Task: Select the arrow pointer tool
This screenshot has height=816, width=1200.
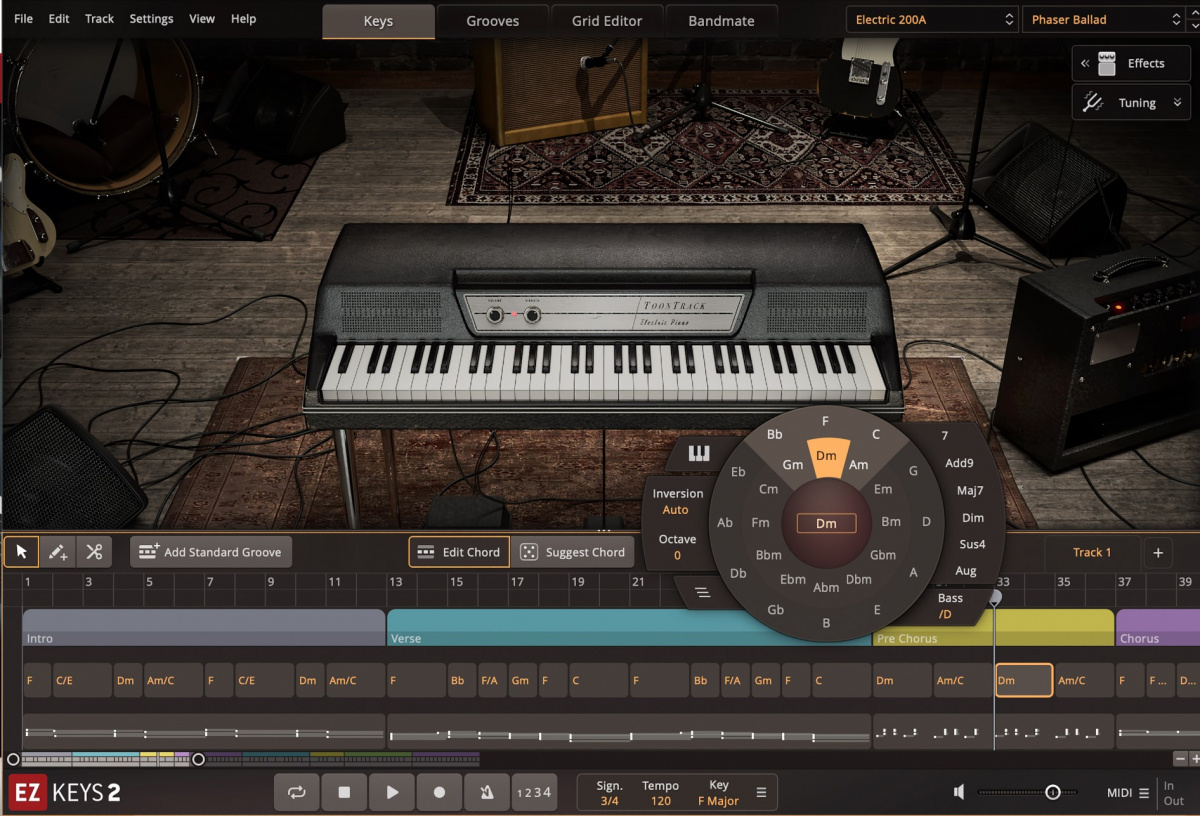Action: tap(21, 552)
